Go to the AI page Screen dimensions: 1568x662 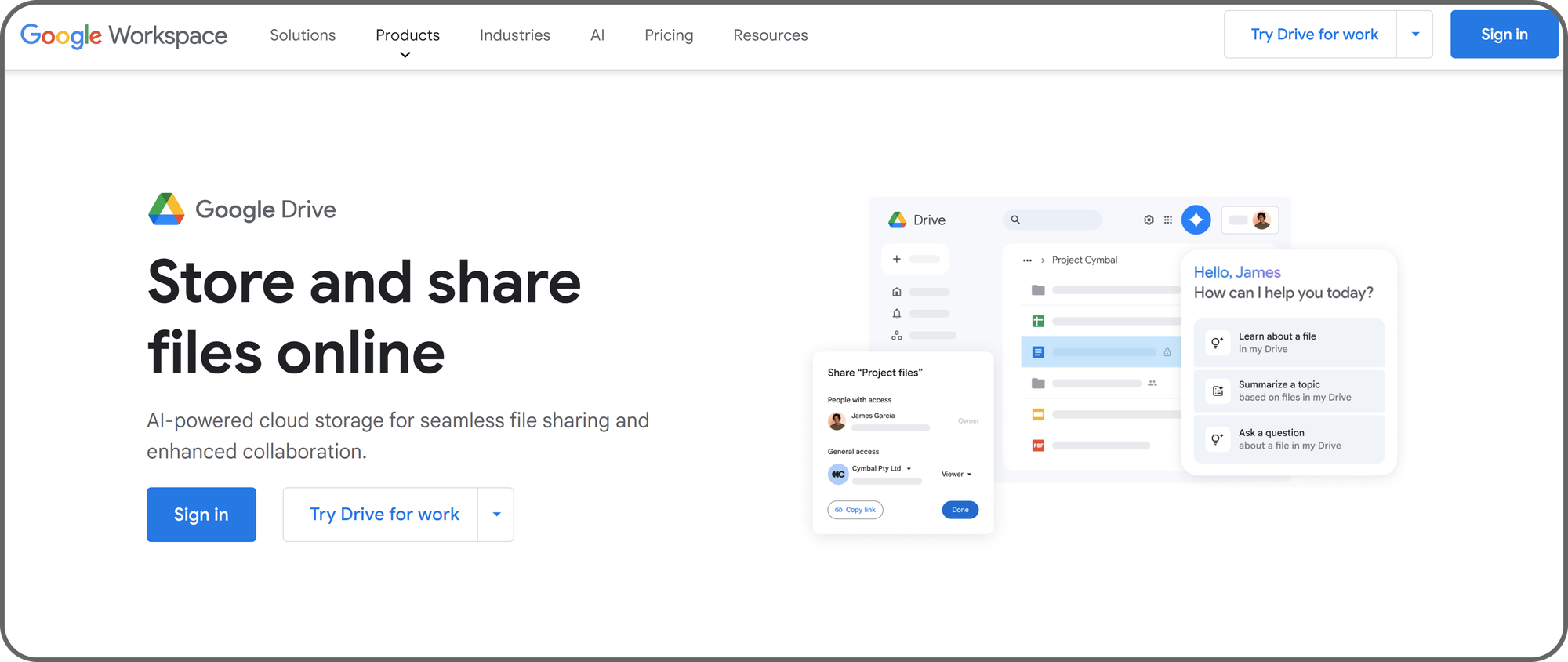(x=597, y=35)
